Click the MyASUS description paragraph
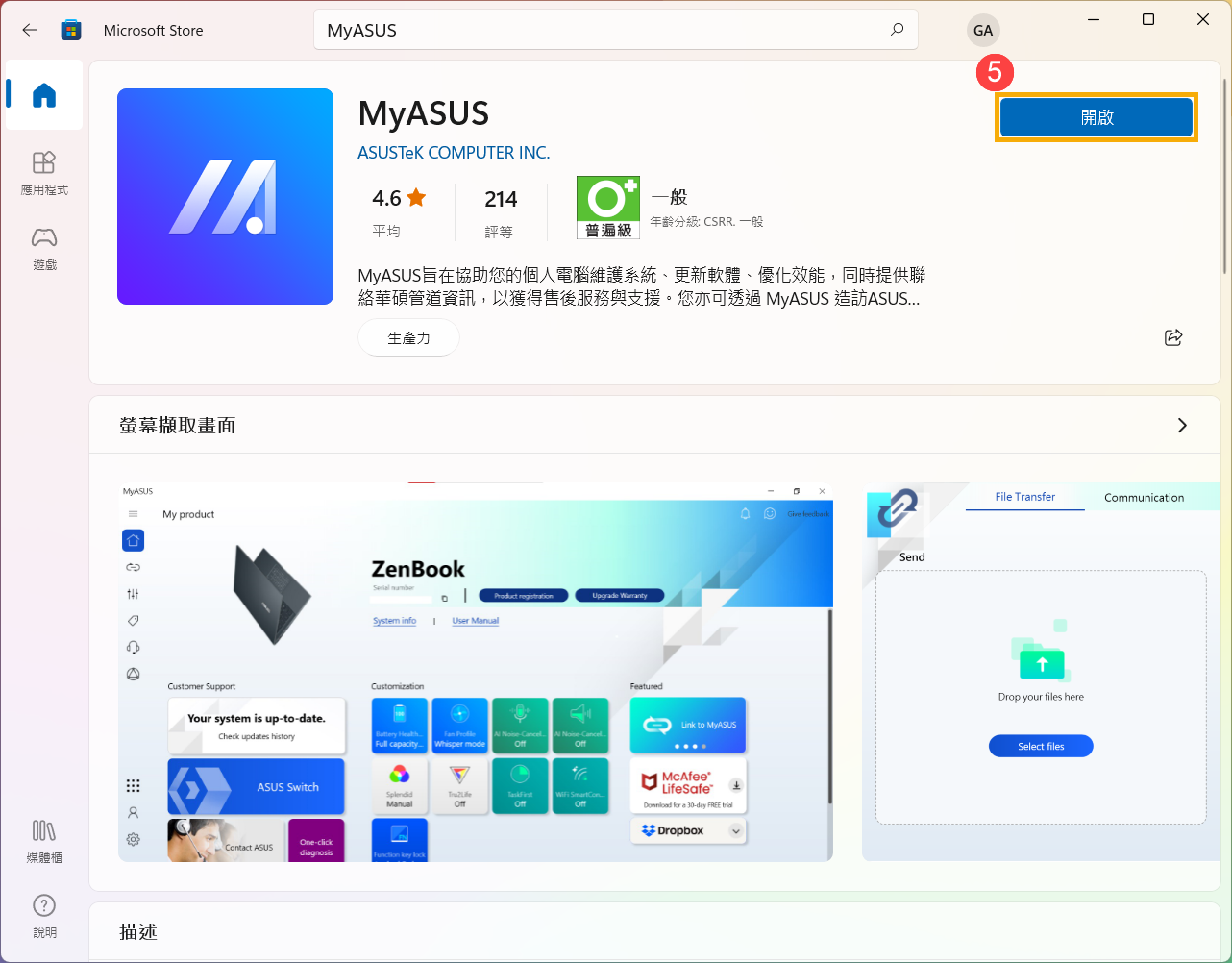This screenshot has height=963, width=1232. [642, 286]
